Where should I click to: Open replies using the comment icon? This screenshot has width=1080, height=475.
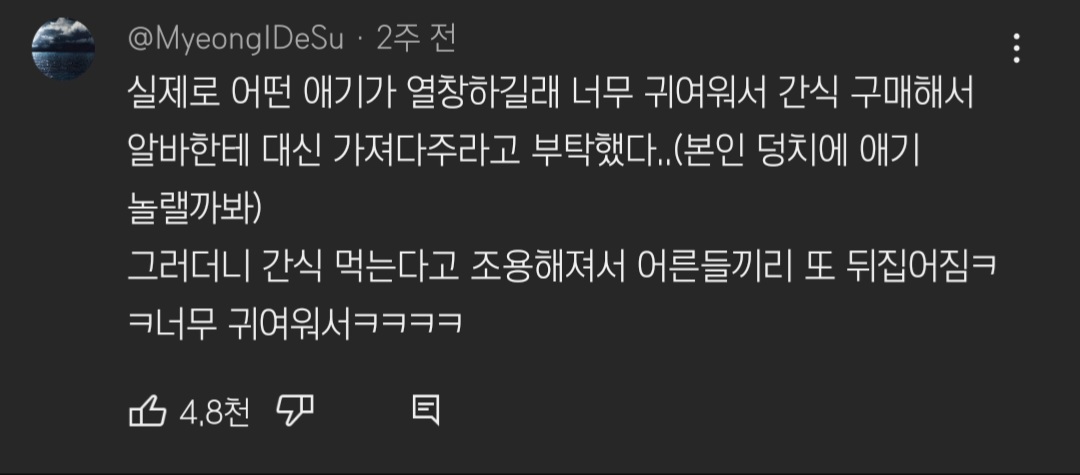pyautogui.click(x=426, y=411)
